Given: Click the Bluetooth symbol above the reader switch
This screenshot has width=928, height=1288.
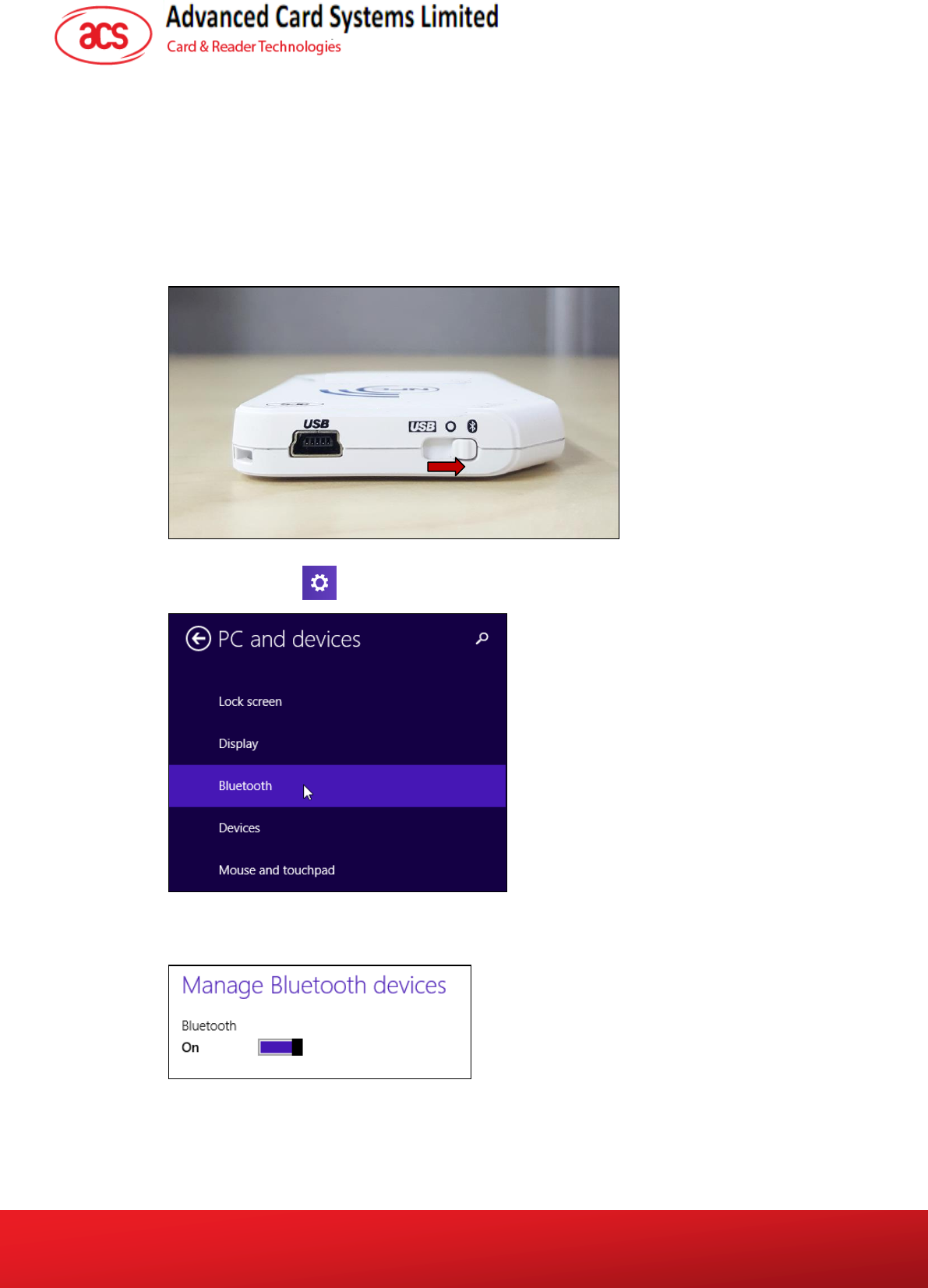Looking at the screenshot, I should [x=471, y=426].
